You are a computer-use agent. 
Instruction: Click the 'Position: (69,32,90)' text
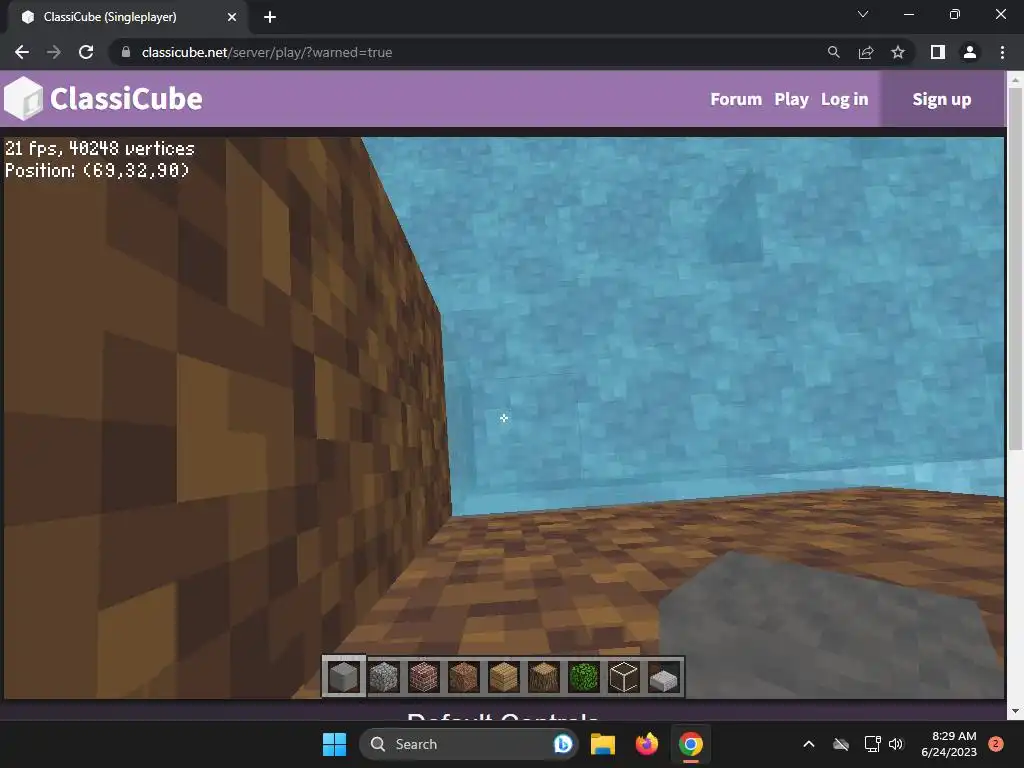coord(97,170)
